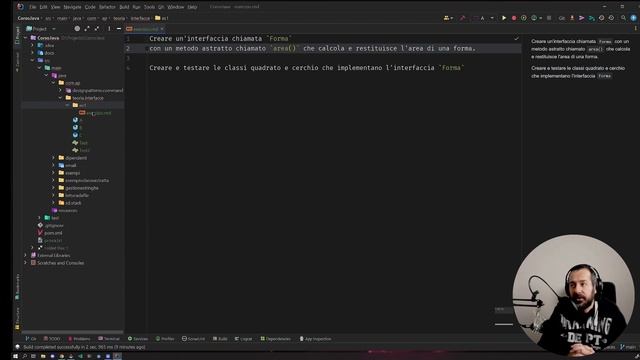Click the taskbar search magnifier

tap(24, 356)
